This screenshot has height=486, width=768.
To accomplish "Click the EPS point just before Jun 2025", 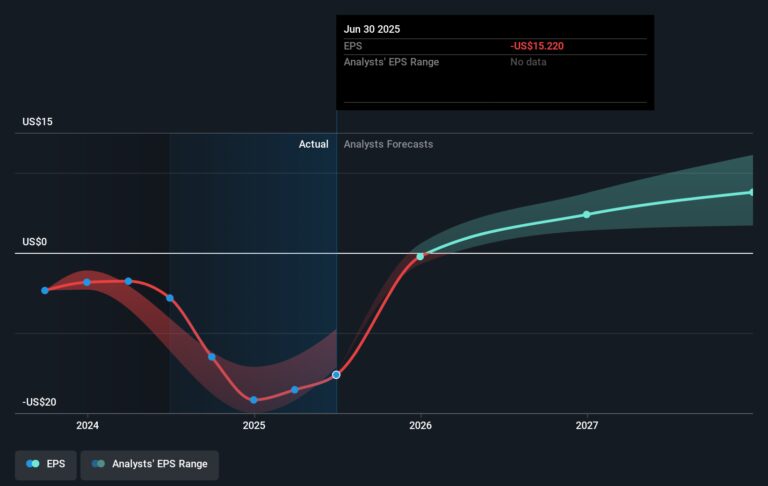I will pos(295,389).
